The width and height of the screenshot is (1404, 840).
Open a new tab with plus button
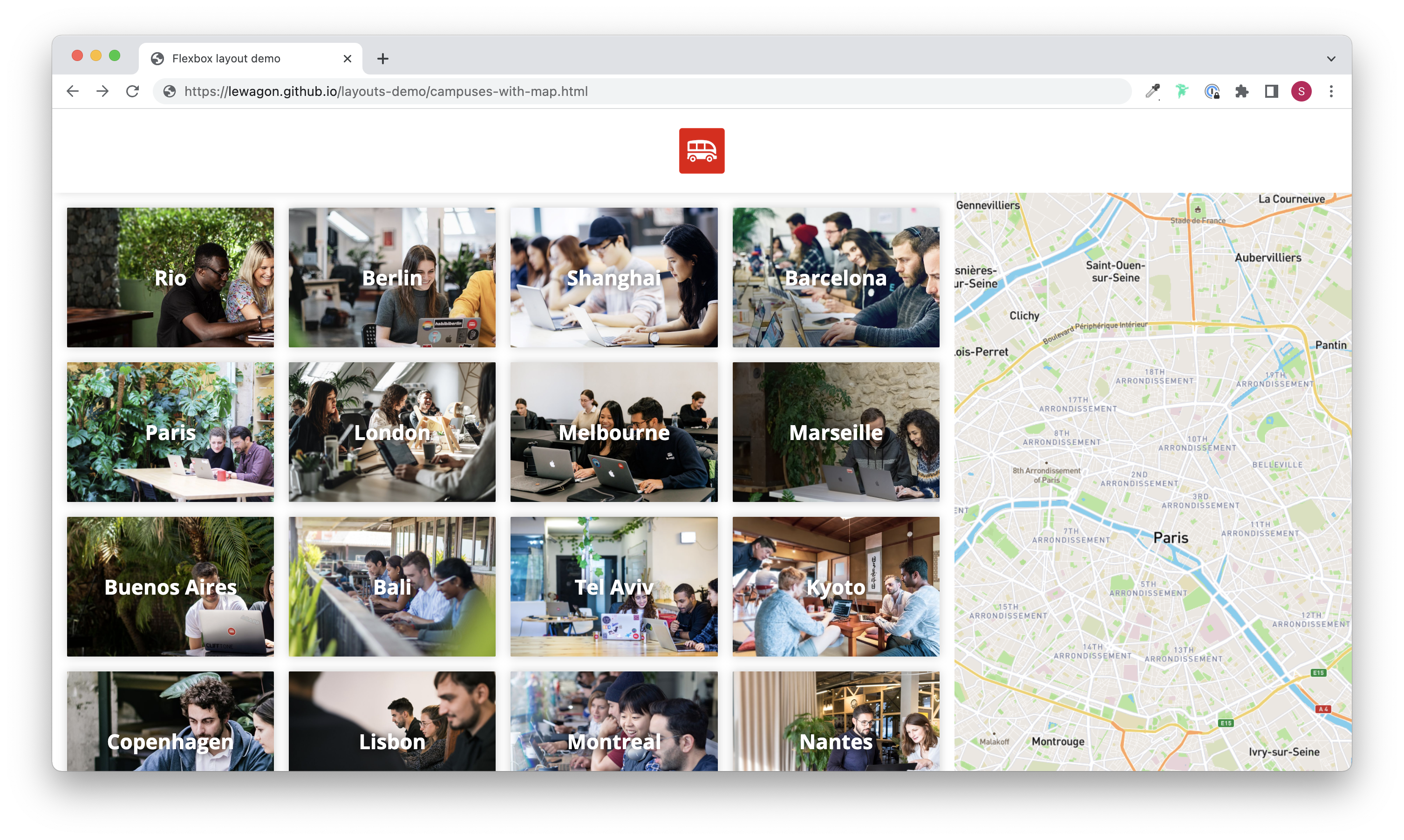point(383,59)
